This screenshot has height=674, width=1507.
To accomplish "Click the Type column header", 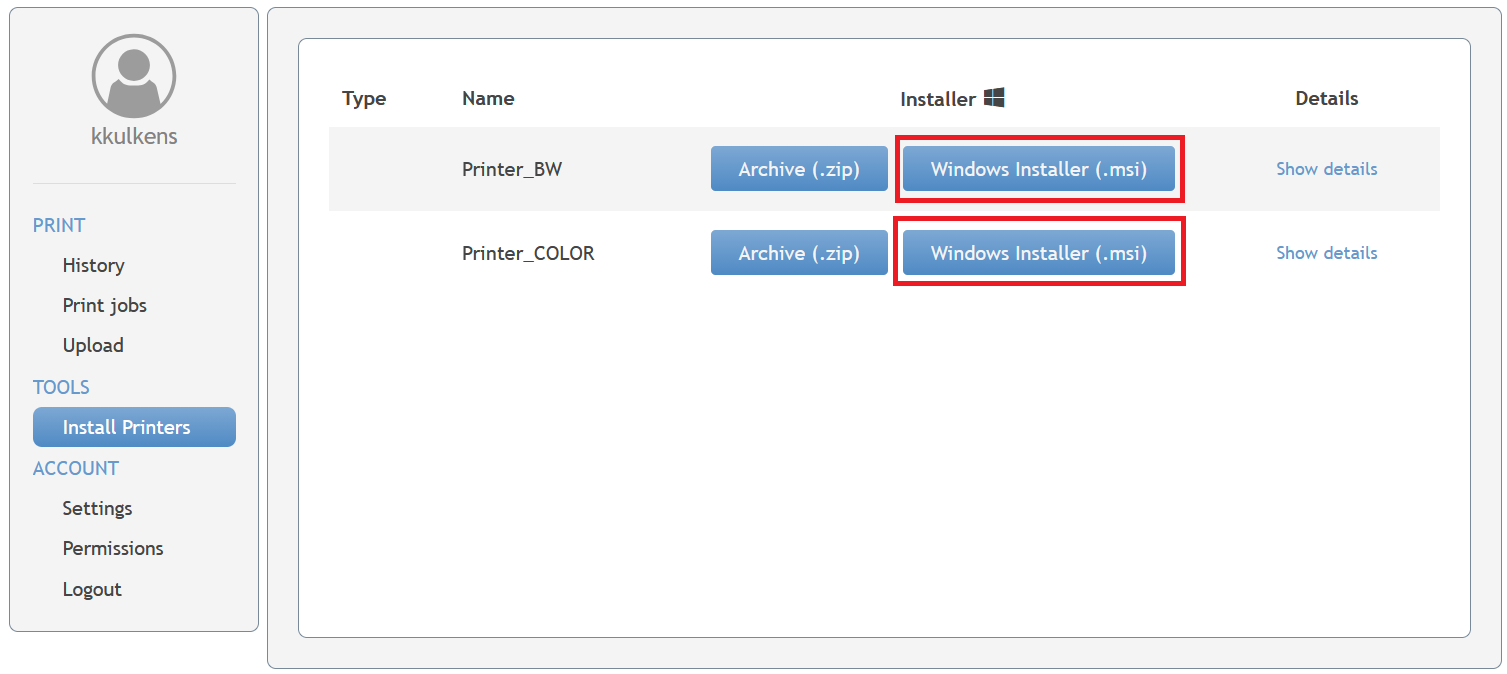I will point(364,98).
